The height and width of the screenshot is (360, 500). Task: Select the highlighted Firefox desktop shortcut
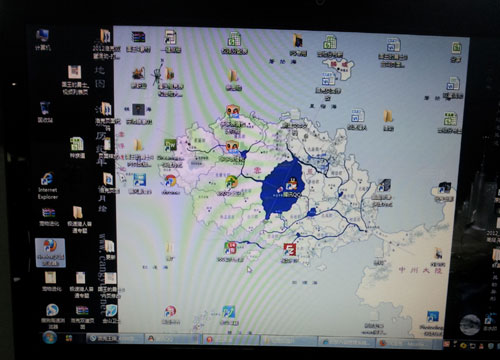coord(50,252)
